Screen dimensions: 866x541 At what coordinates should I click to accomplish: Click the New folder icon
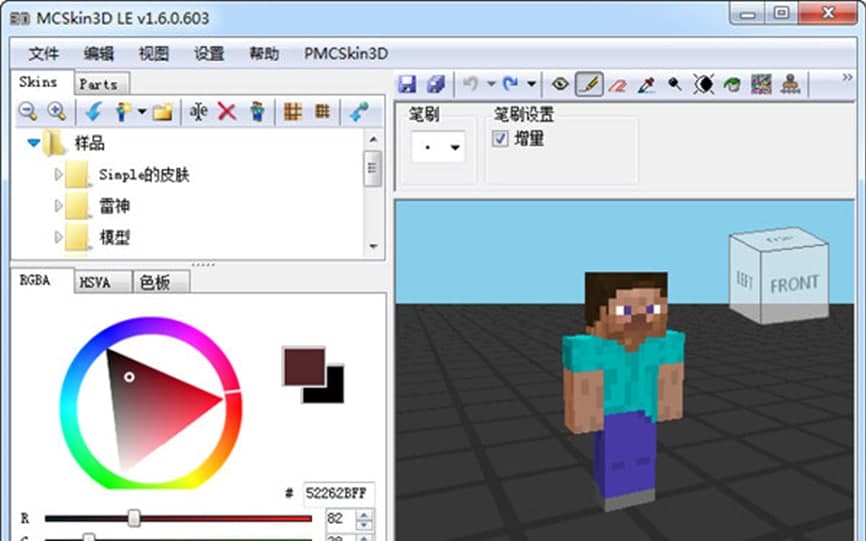[162, 112]
